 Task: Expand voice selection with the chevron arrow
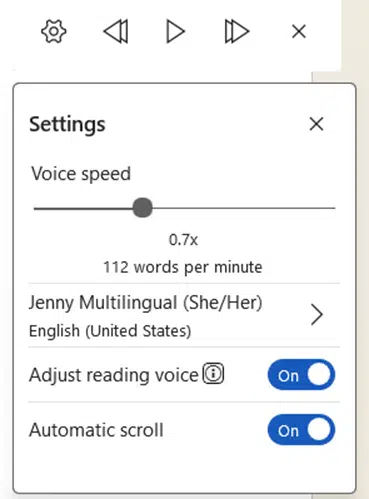pos(316,314)
